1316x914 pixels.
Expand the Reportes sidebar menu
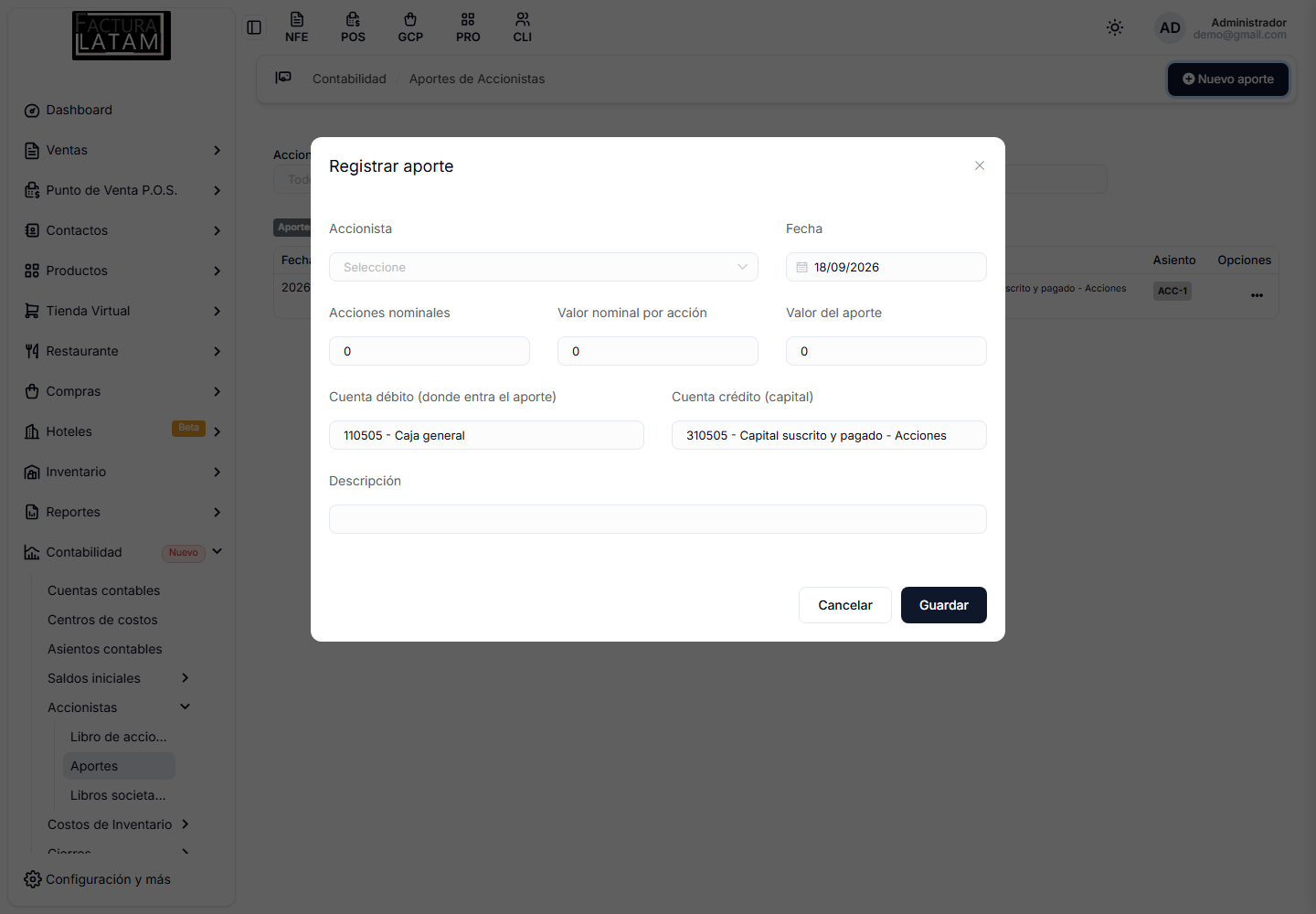[x=122, y=512]
